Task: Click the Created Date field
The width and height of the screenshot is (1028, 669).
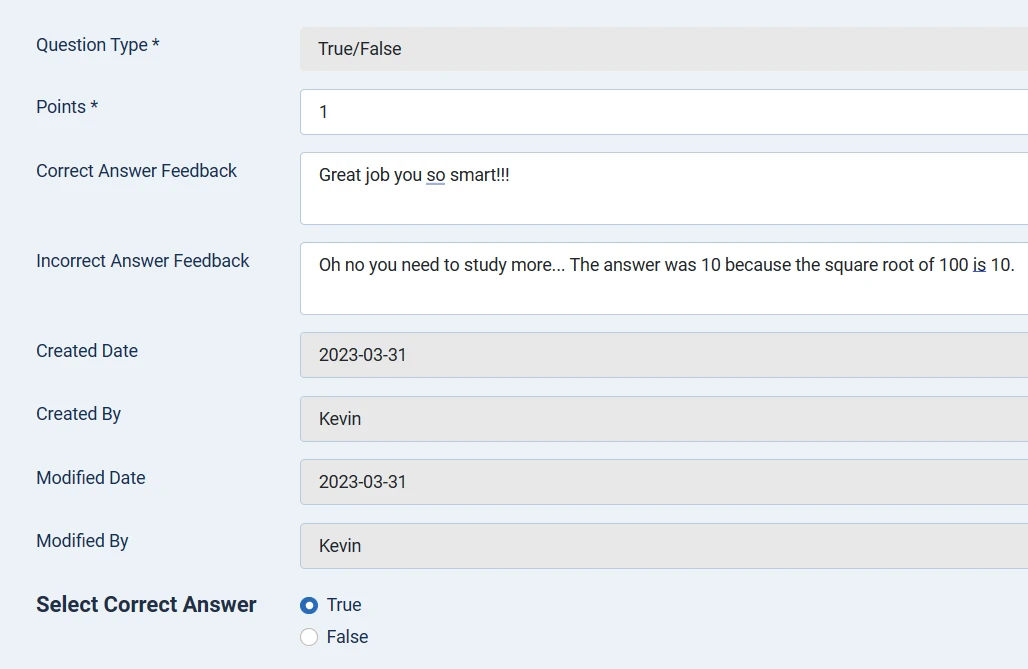Action: pyautogui.click(x=660, y=355)
